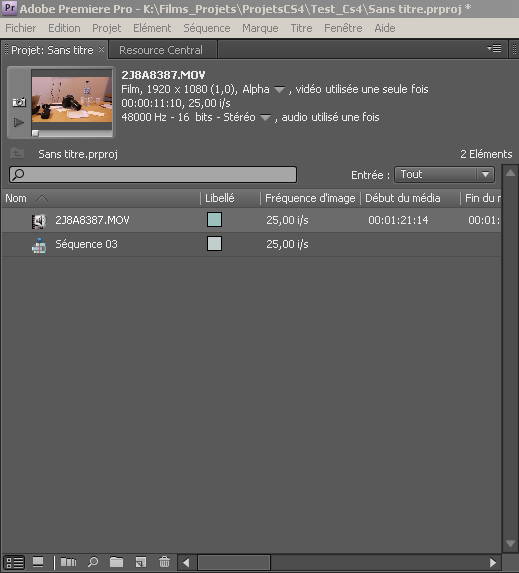Open the Fenêtre menu
The image size is (519, 573).
tap(343, 28)
